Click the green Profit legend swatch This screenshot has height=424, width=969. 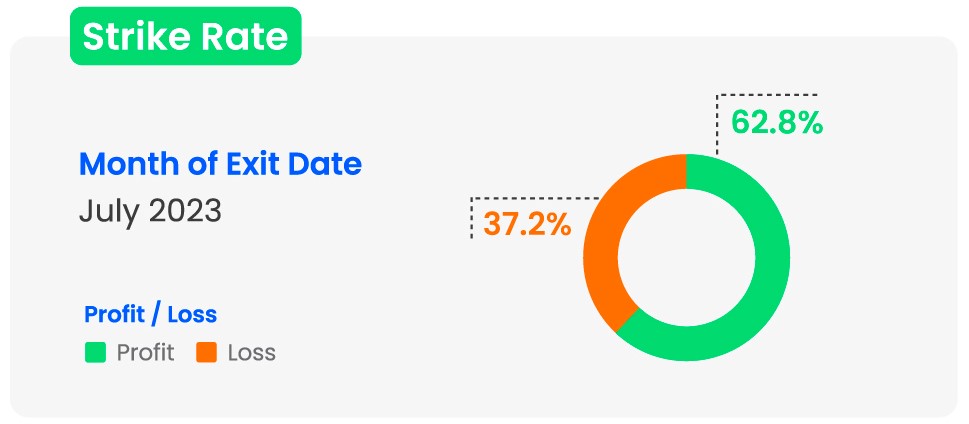coord(95,352)
